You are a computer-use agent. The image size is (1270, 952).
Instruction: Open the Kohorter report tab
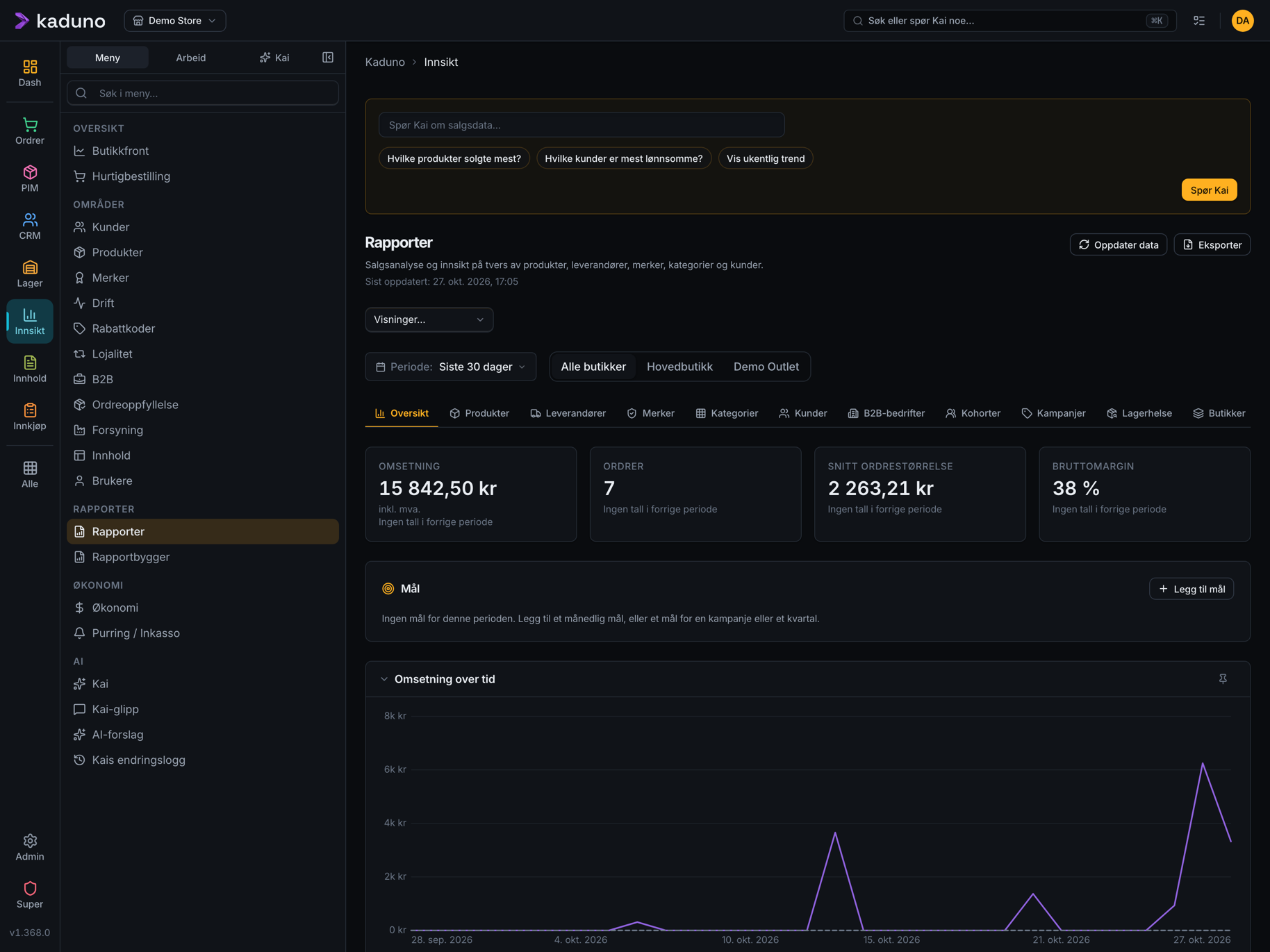pos(973,413)
